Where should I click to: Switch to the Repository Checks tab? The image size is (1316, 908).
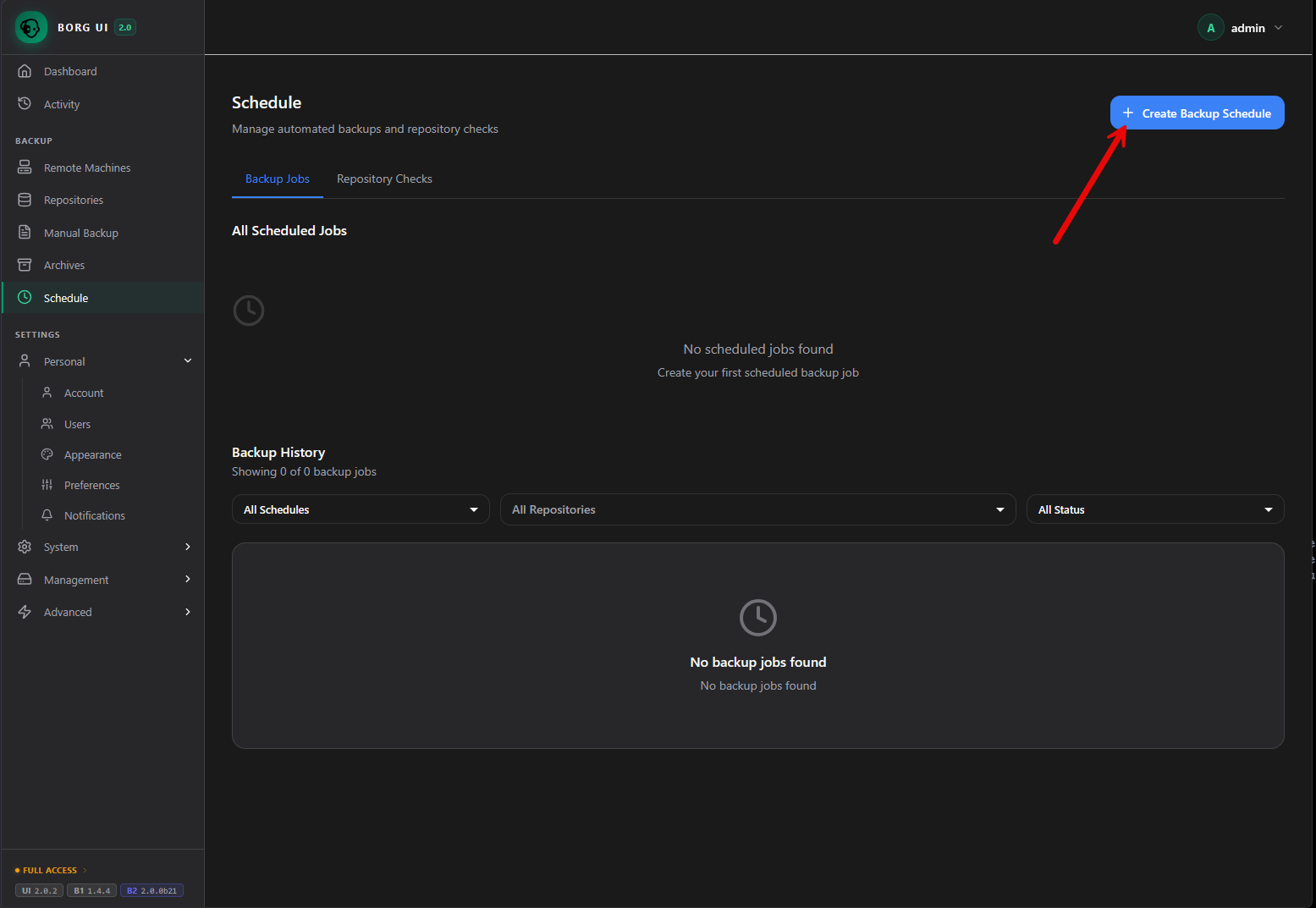tap(384, 179)
